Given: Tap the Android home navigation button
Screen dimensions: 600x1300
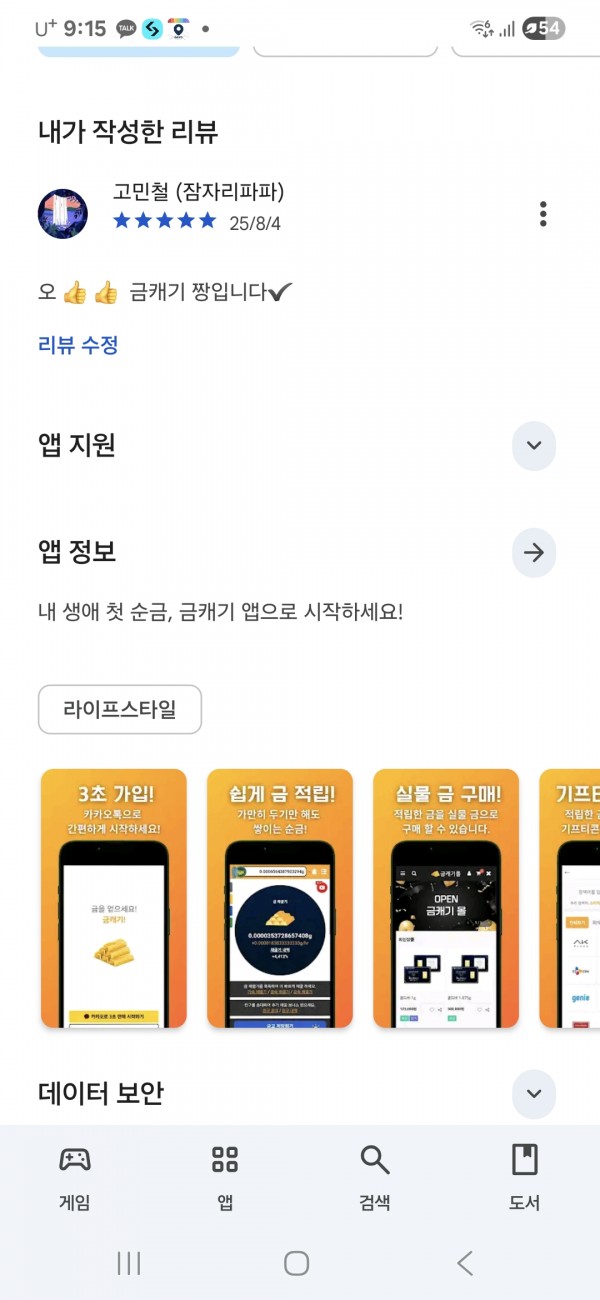Looking at the screenshot, I should point(297,1263).
